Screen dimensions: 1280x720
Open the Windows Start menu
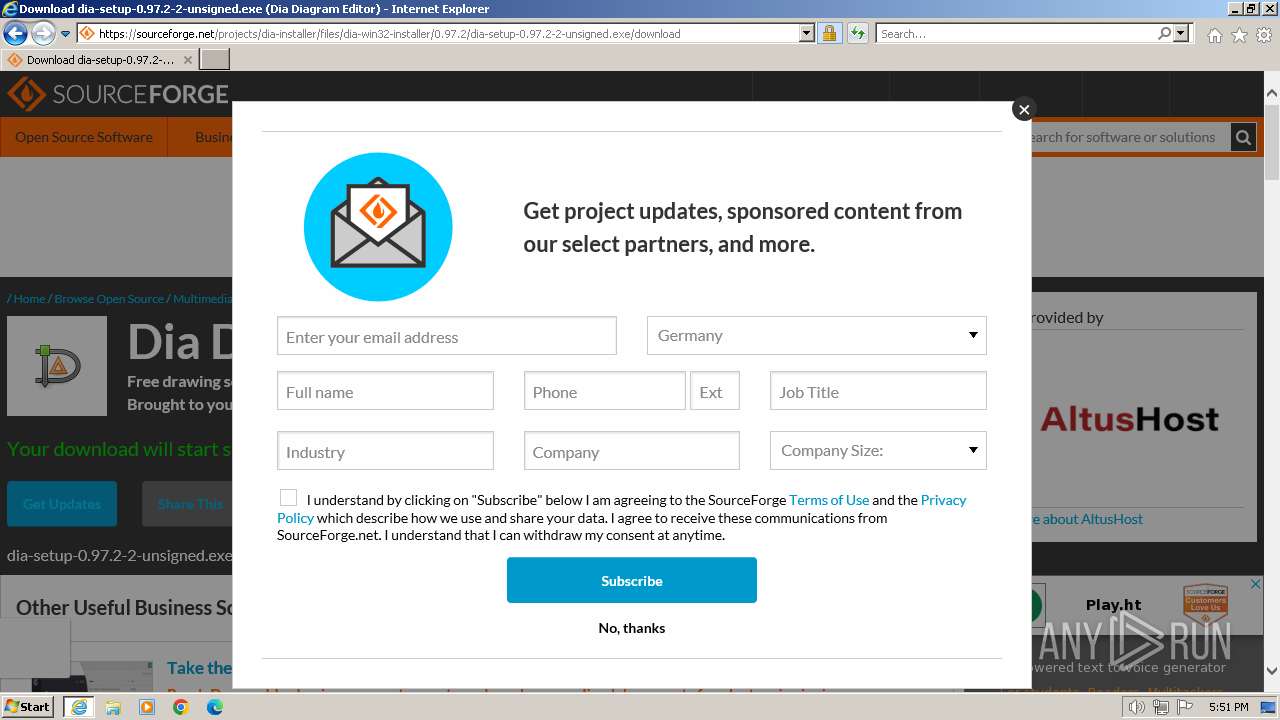(28, 706)
